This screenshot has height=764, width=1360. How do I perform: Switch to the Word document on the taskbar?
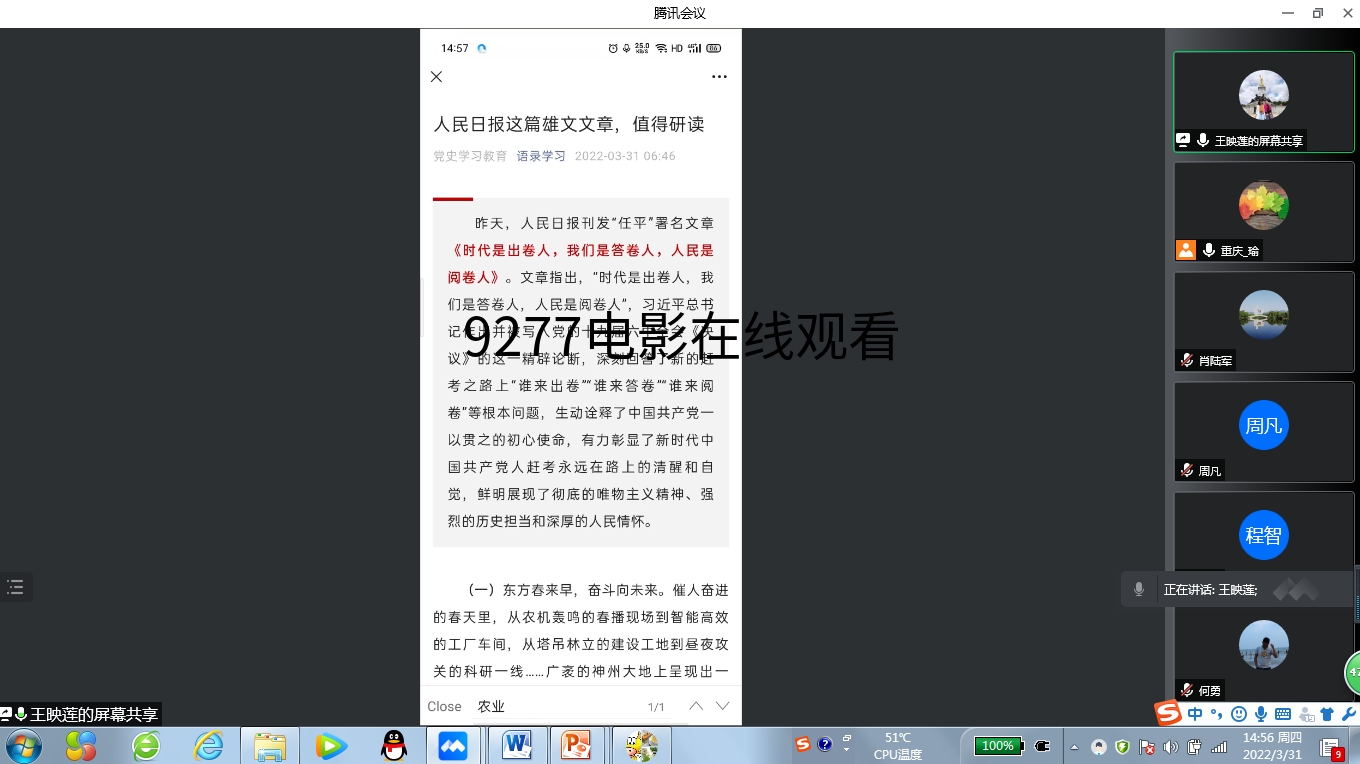point(517,746)
